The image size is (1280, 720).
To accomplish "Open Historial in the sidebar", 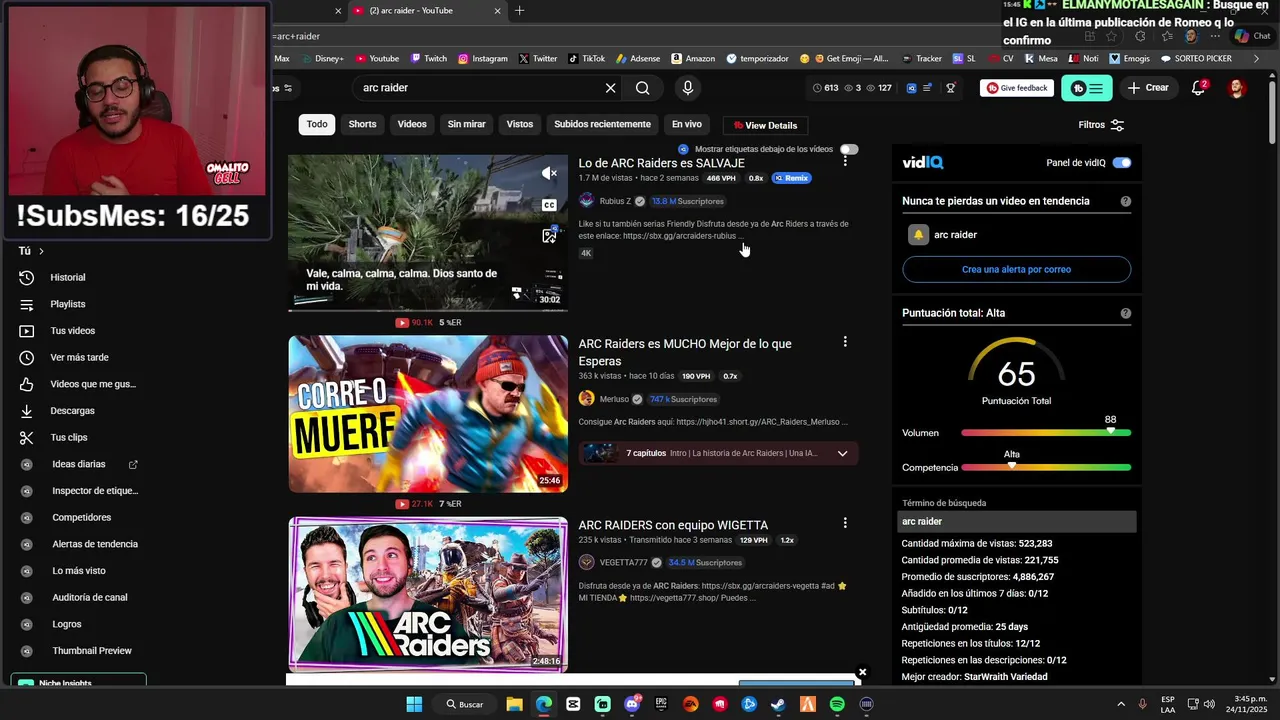I will pos(68,277).
